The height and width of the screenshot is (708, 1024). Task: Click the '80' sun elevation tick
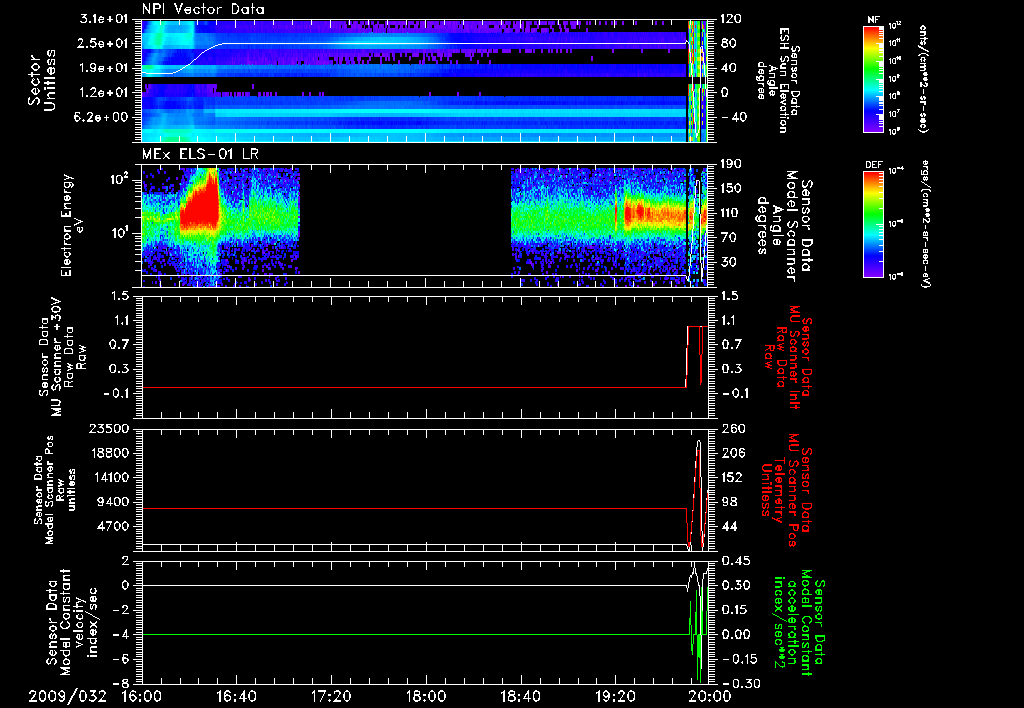click(x=728, y=44)
